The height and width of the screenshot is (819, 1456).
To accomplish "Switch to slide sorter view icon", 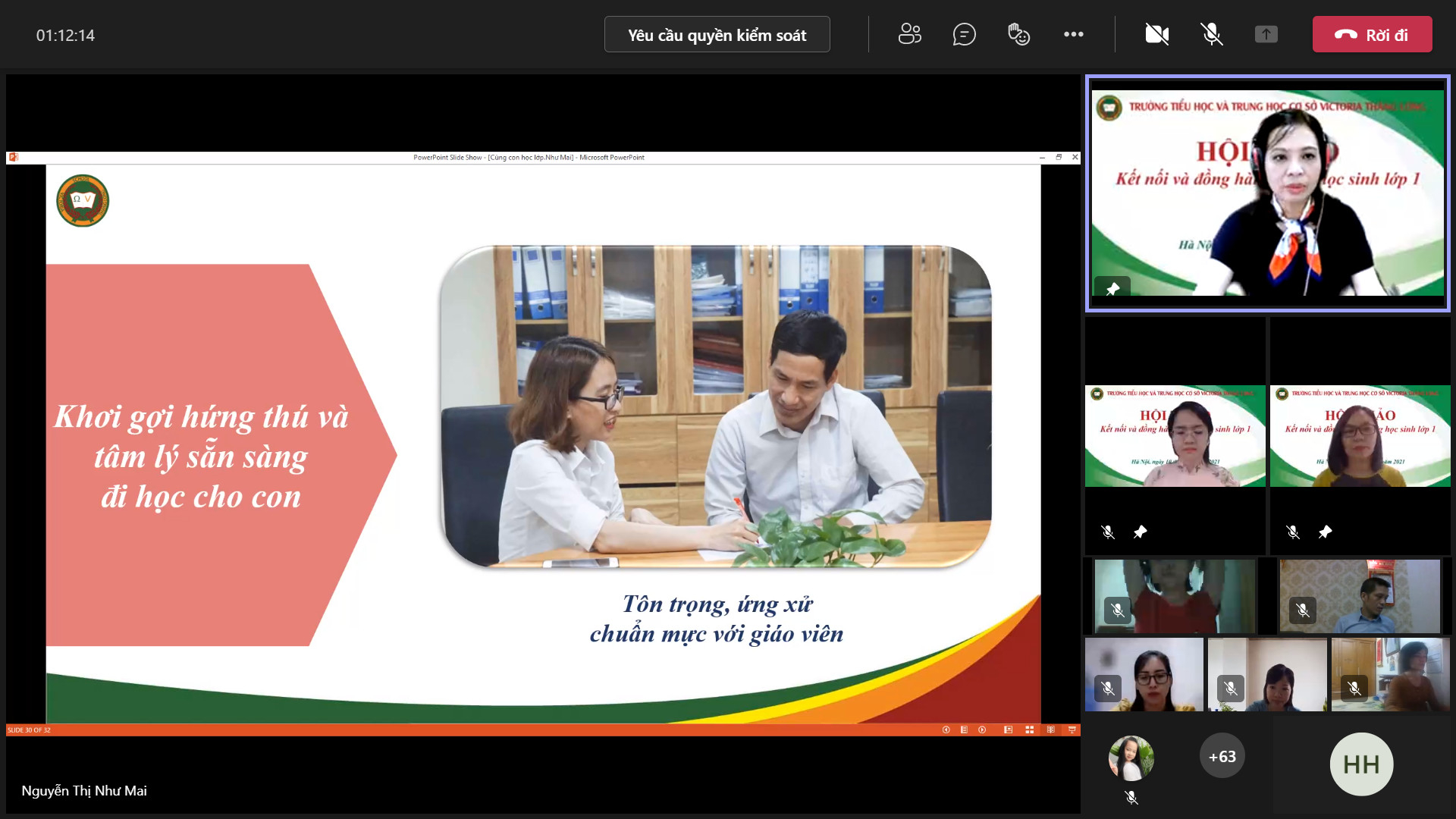I will [1029, 730].
